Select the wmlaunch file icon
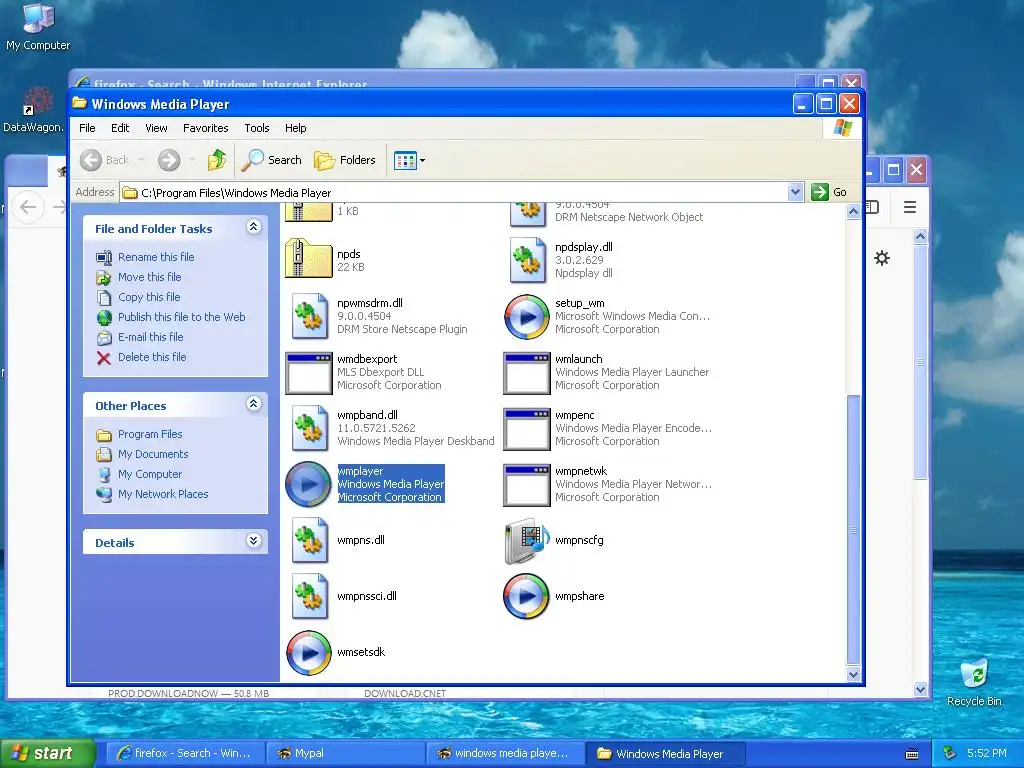Image resolution: width=1024 pixels, height=768 pixels. [526, 373]
